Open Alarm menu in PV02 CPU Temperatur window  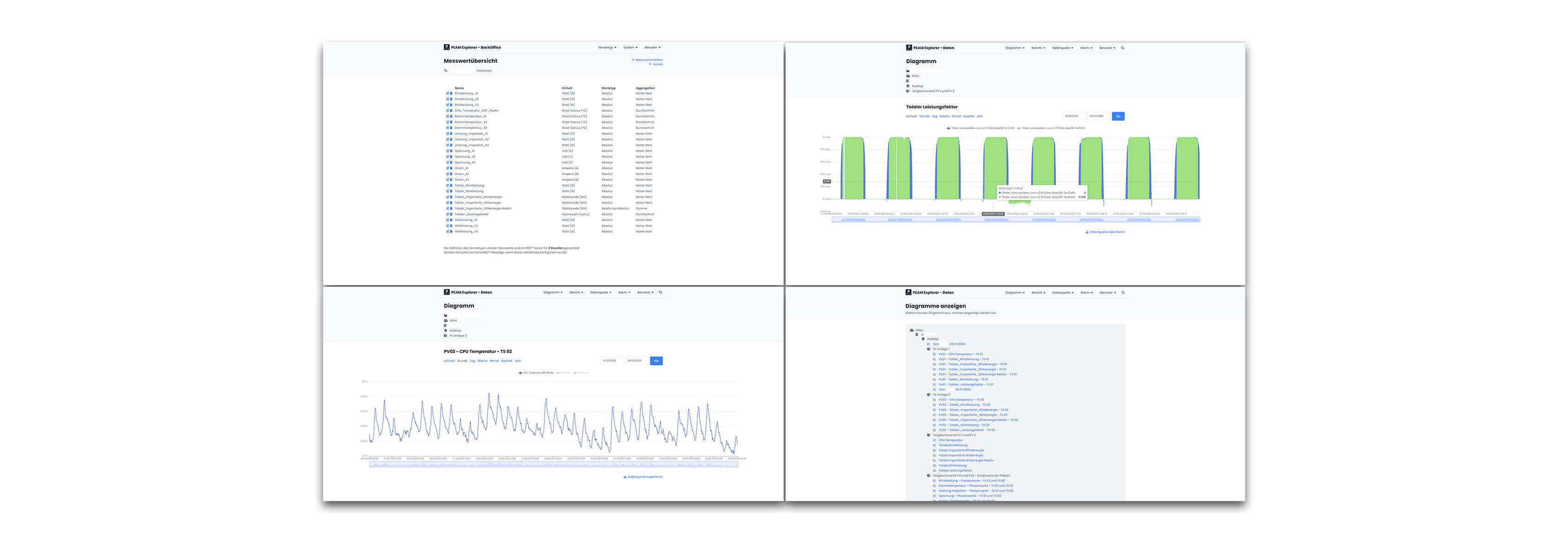624,292
